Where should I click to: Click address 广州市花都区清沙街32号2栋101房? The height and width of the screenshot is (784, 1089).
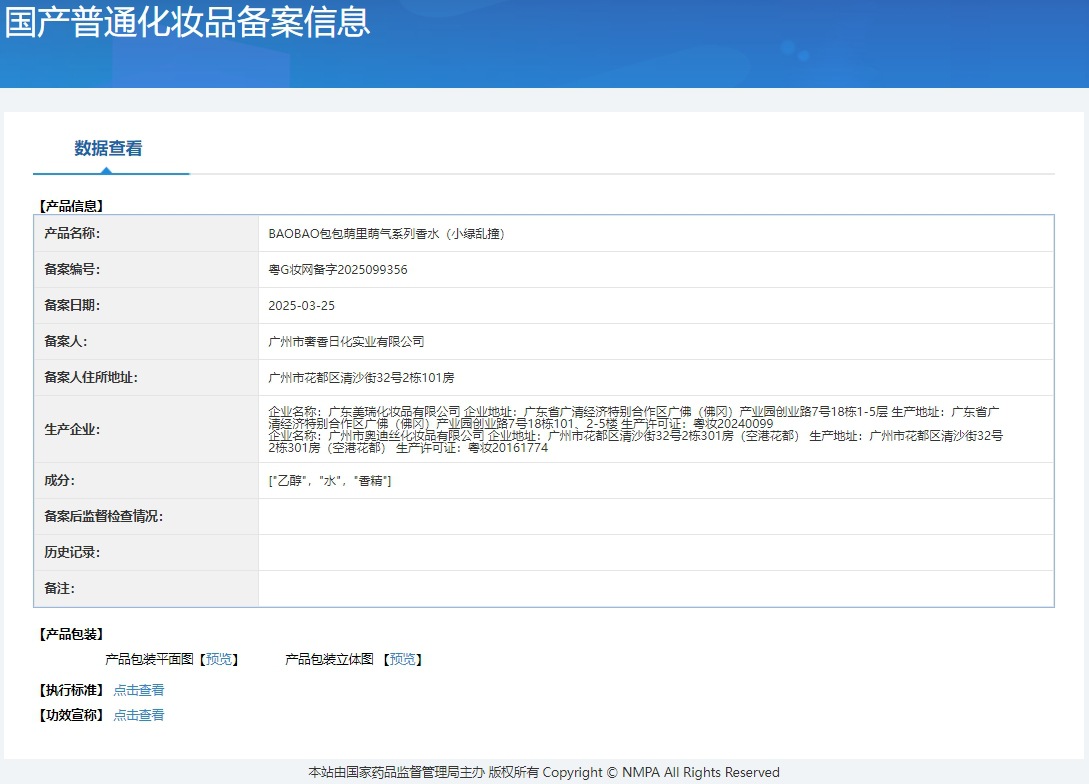point(361,378)
